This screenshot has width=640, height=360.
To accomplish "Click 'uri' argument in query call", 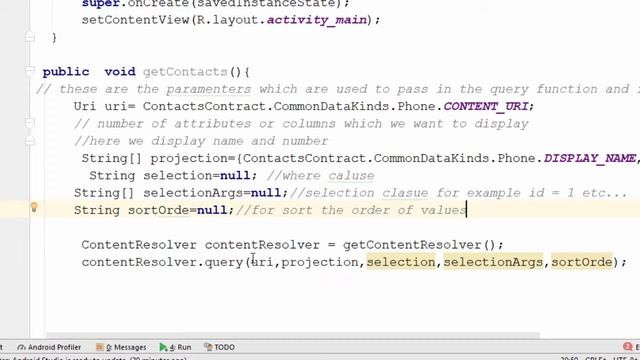I will click(262, 262).
